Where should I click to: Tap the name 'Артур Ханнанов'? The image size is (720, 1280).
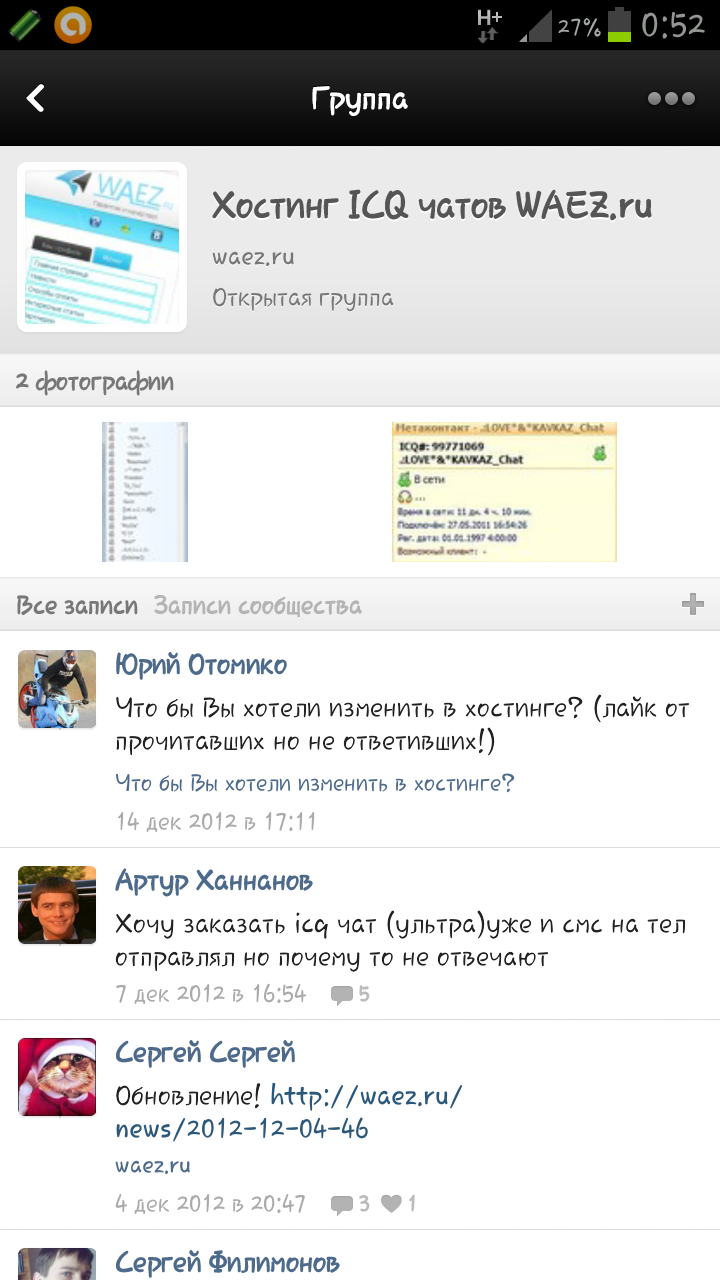pyautogui.click(x=214, y=880)
